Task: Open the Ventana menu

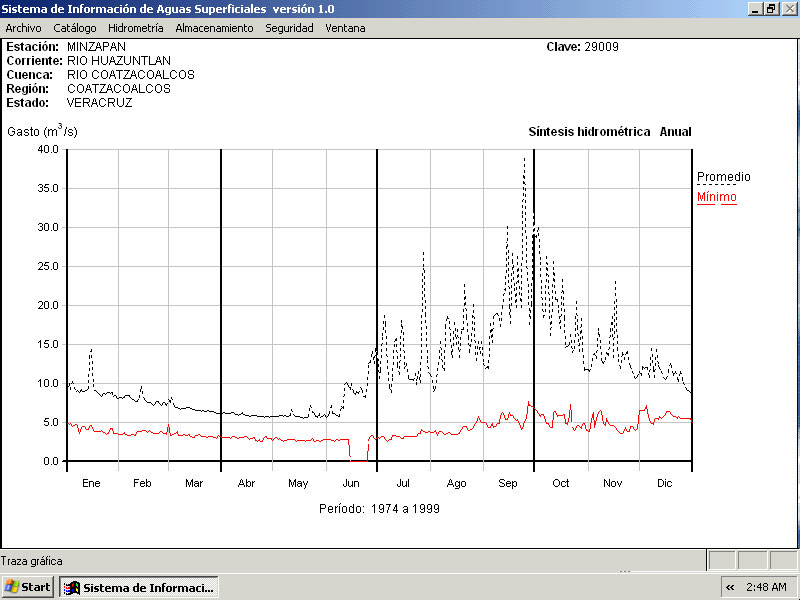Action: (x=345, y=28)
